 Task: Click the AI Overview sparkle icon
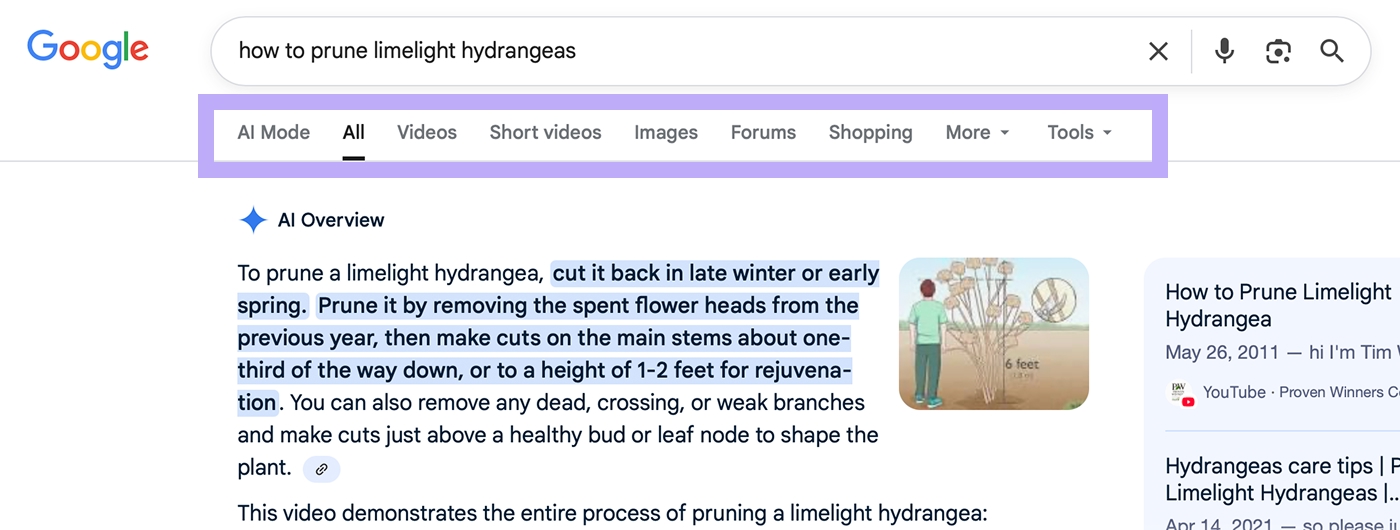(x=253, y=220)
